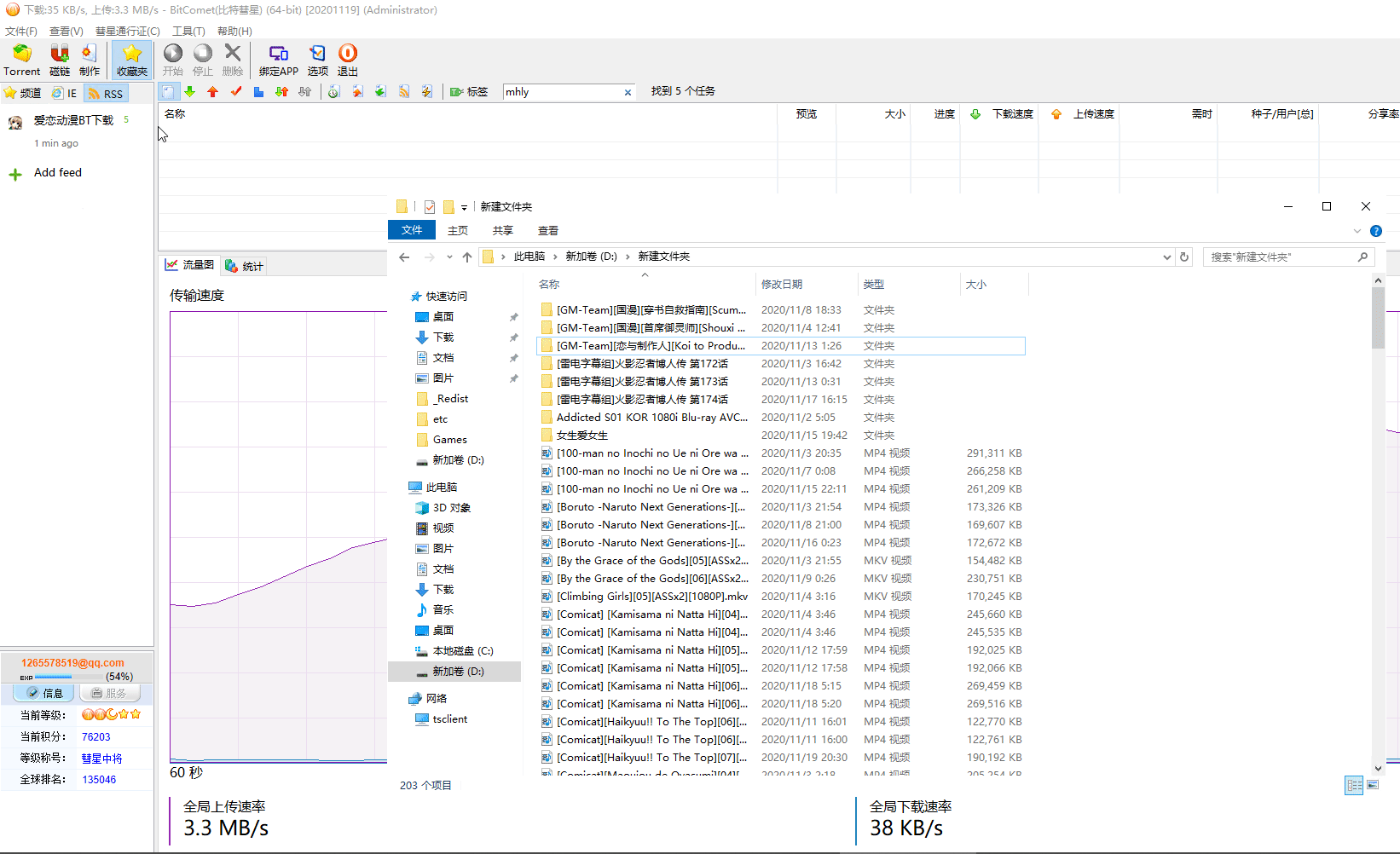Open the bind APP (绑定APP) tool
Screen dimensions: 1400x854
pos(279,61)
